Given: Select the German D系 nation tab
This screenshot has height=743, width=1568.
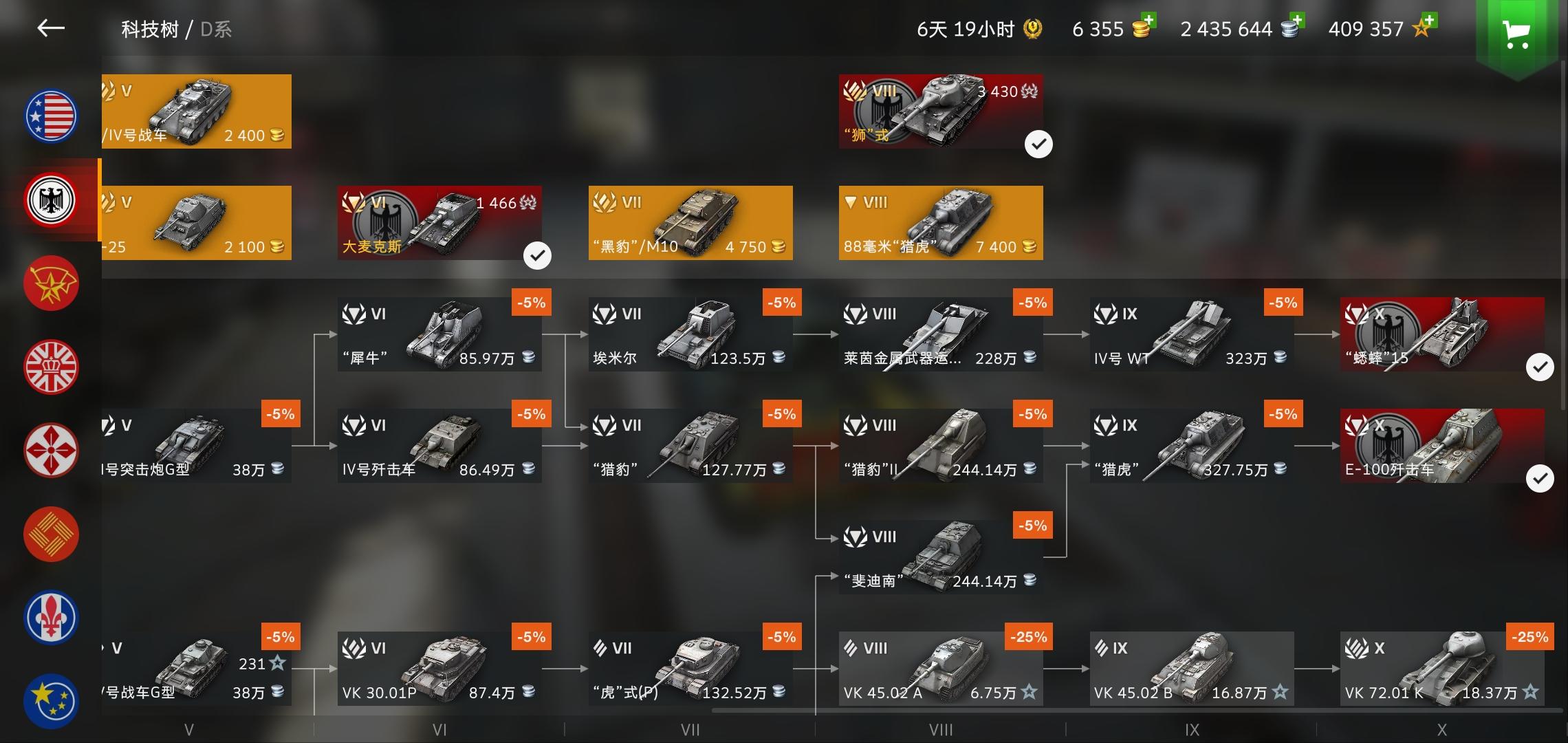Looking at the screenshot, I should (x=51, y=200).
